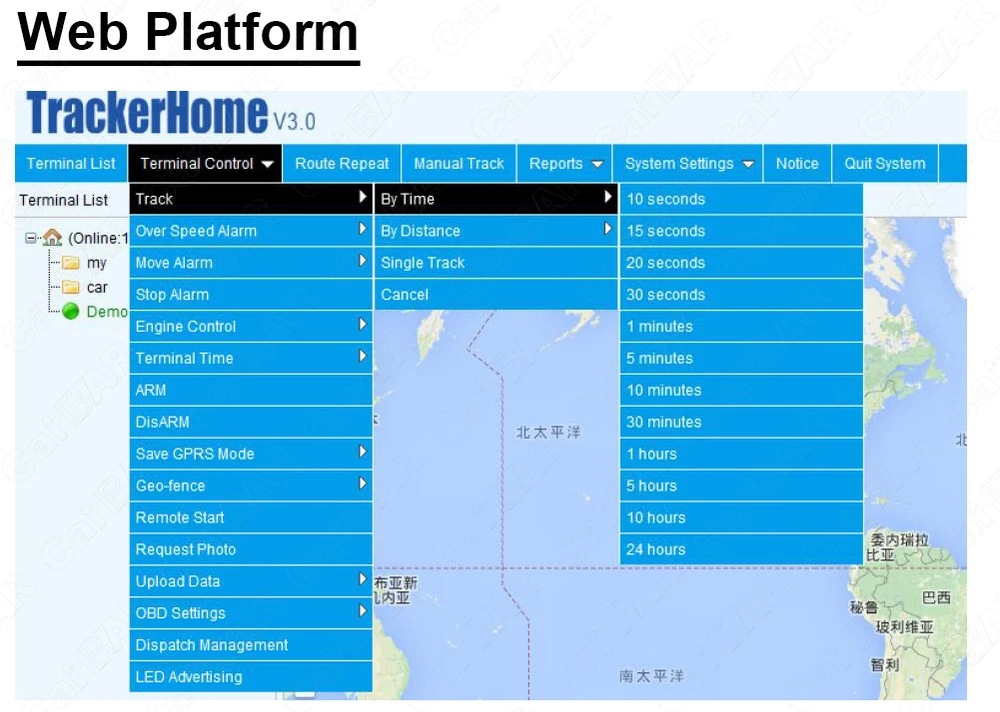Choose Remote Start from the menu
1000x712 pixels.
tap(251, 518)
